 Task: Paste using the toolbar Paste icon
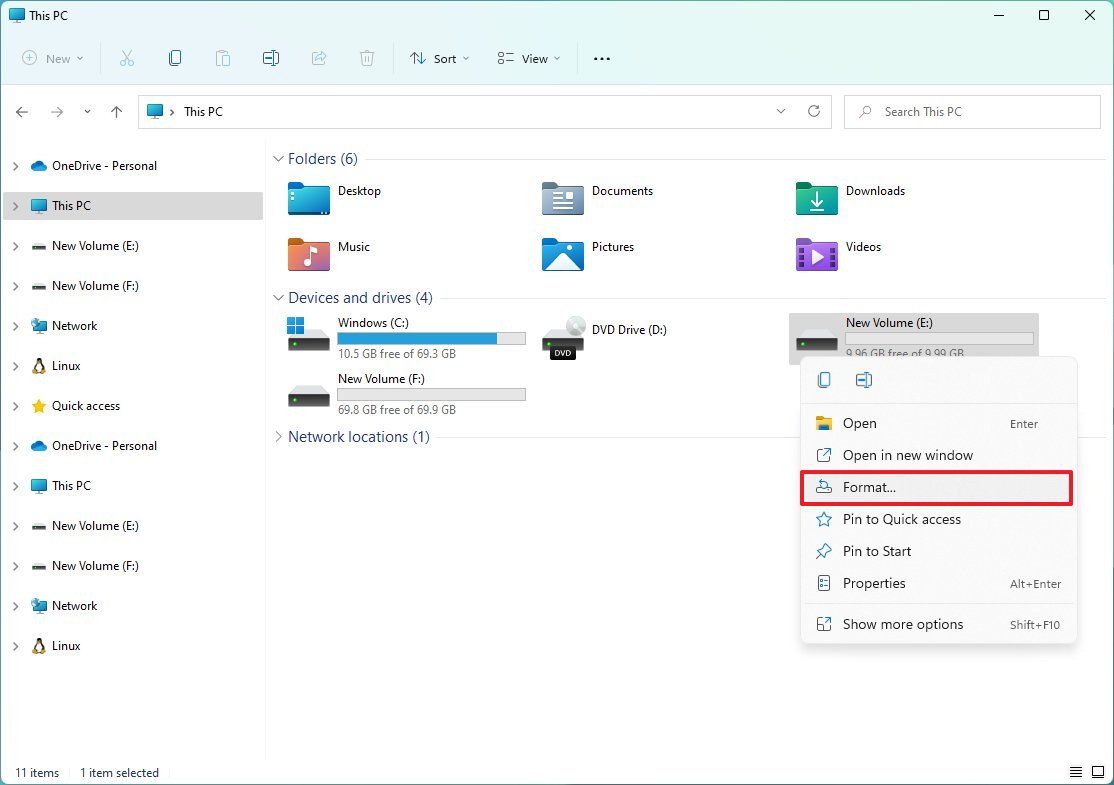tap(223, 58)
